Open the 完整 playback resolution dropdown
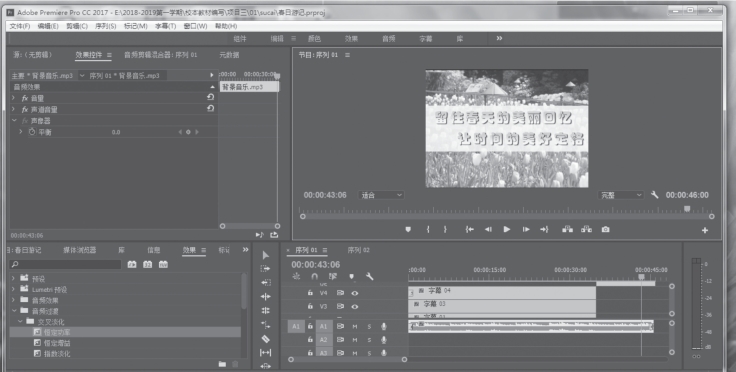The image size is (736, 372). [x=621, y=195]
